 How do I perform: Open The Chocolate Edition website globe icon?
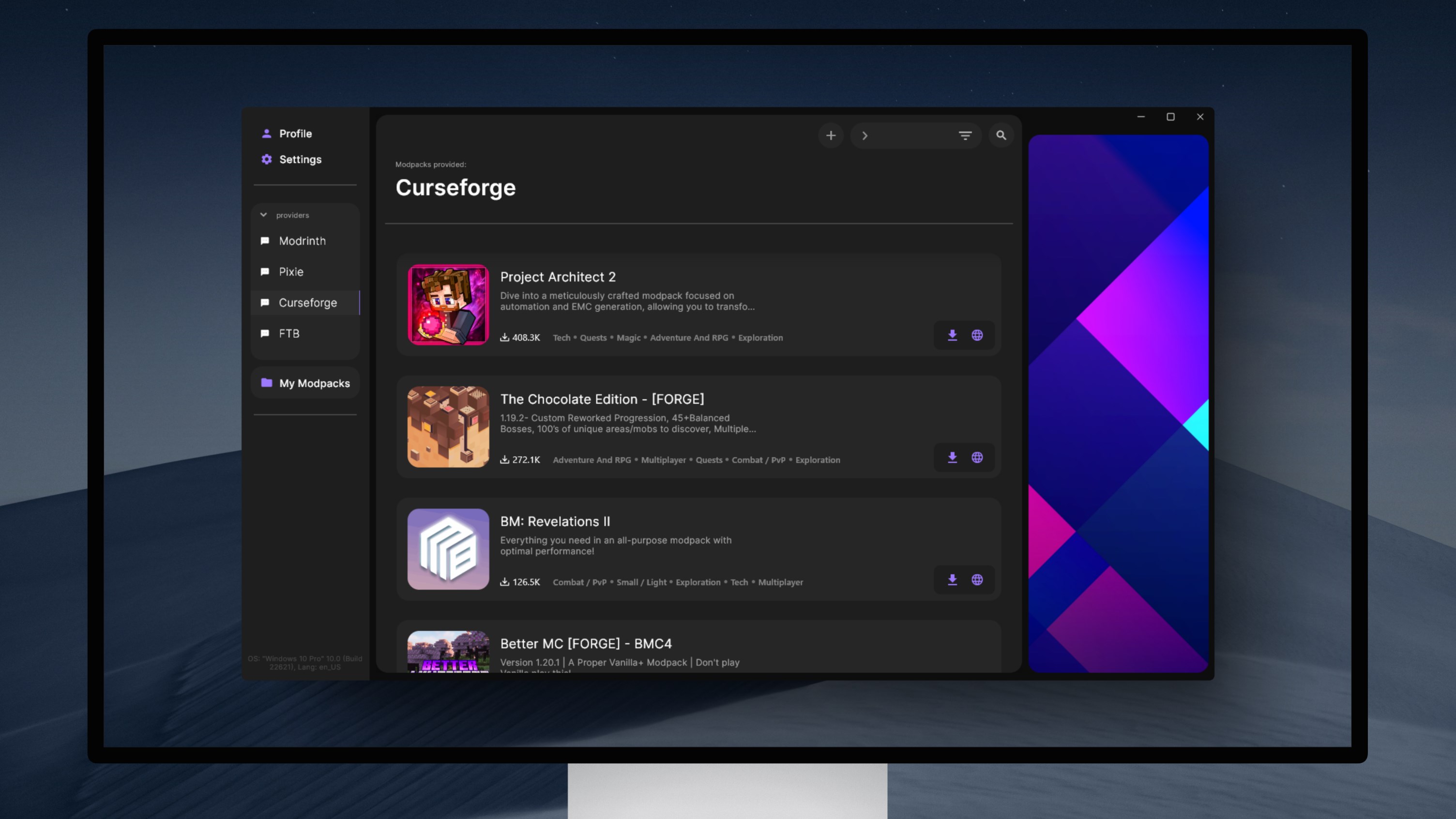(x=977, y=457)
